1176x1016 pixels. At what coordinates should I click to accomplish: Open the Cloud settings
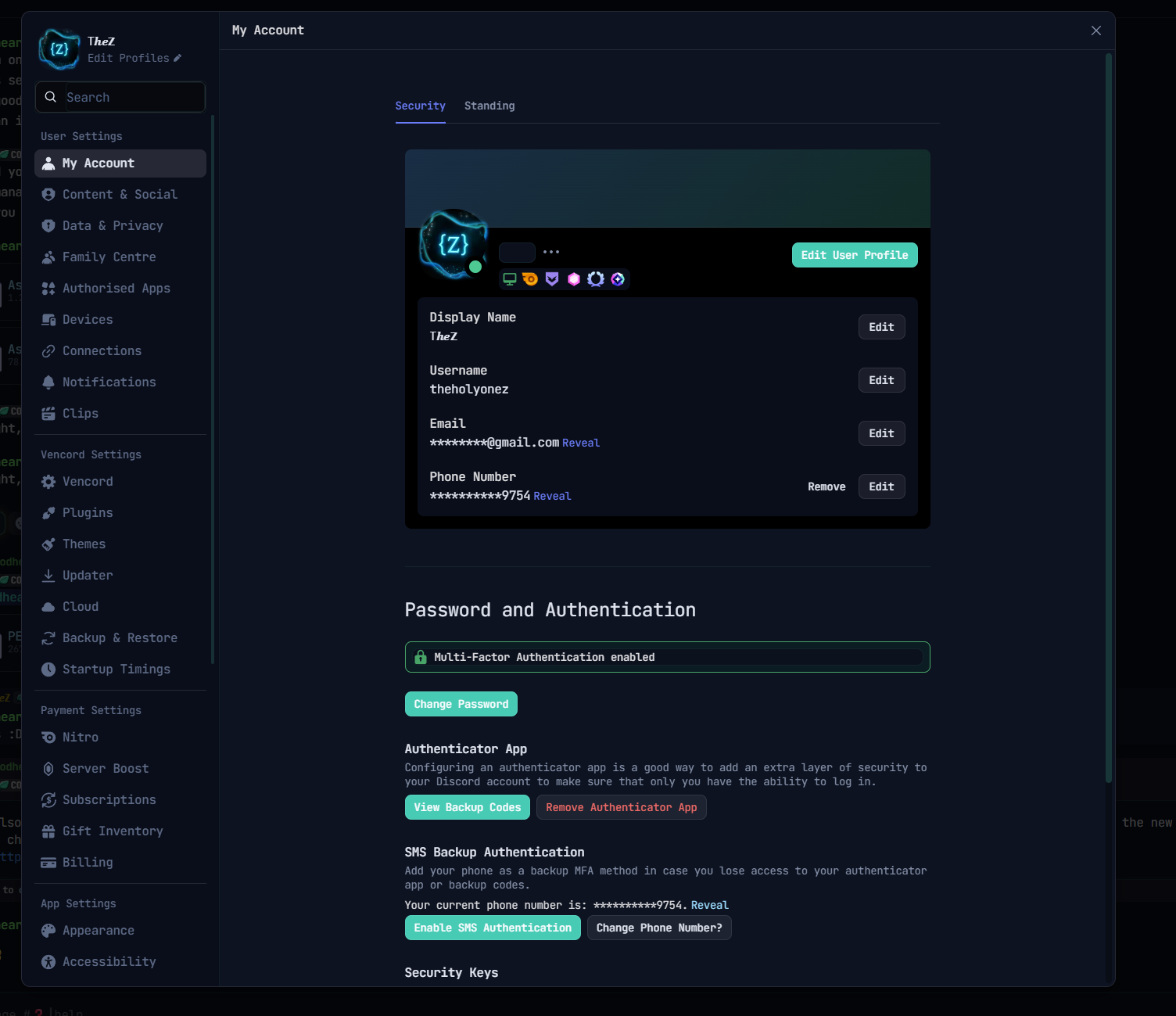pos(120,606)
